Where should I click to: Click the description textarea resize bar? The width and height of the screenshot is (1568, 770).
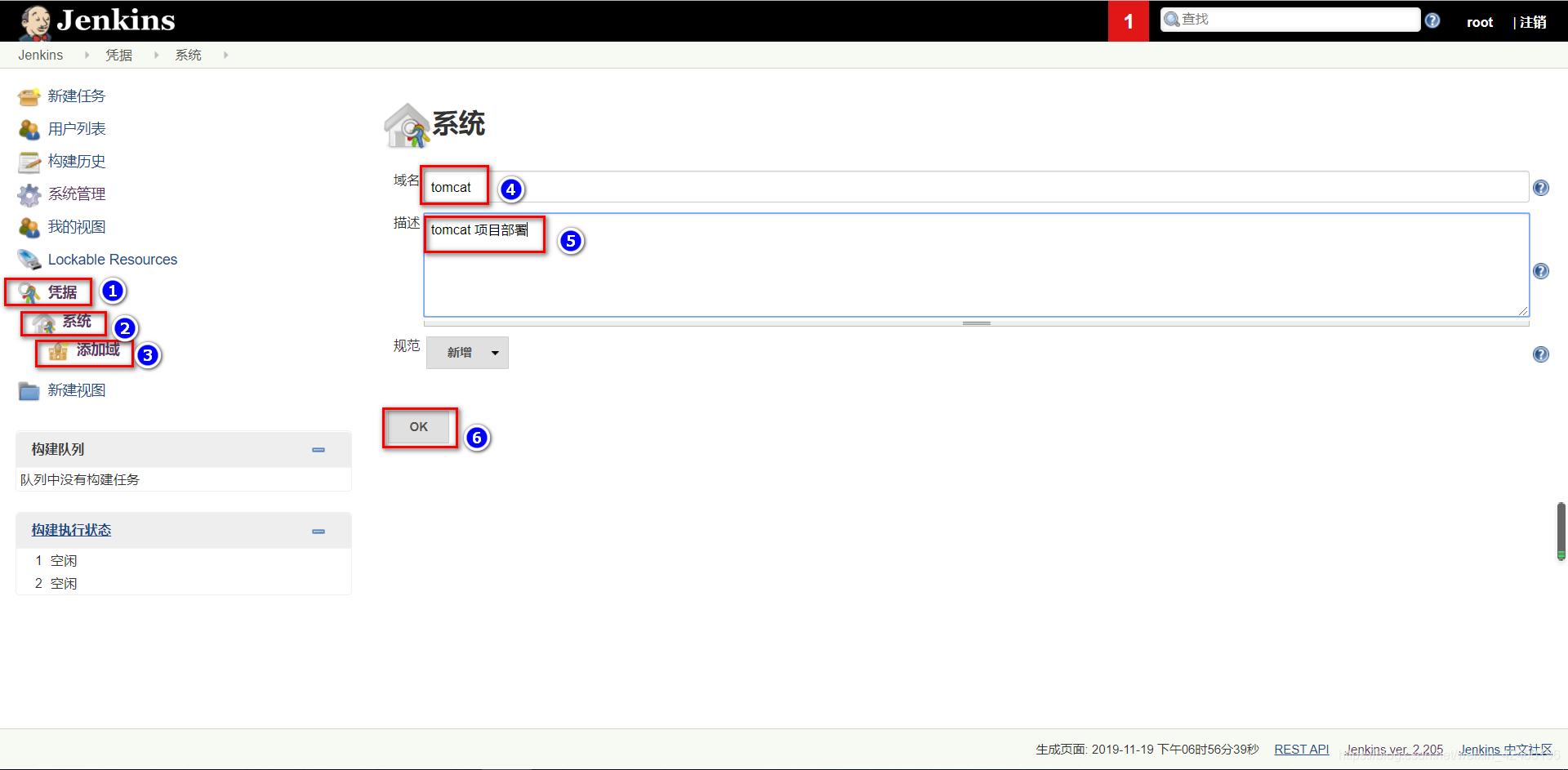point(976,323)
